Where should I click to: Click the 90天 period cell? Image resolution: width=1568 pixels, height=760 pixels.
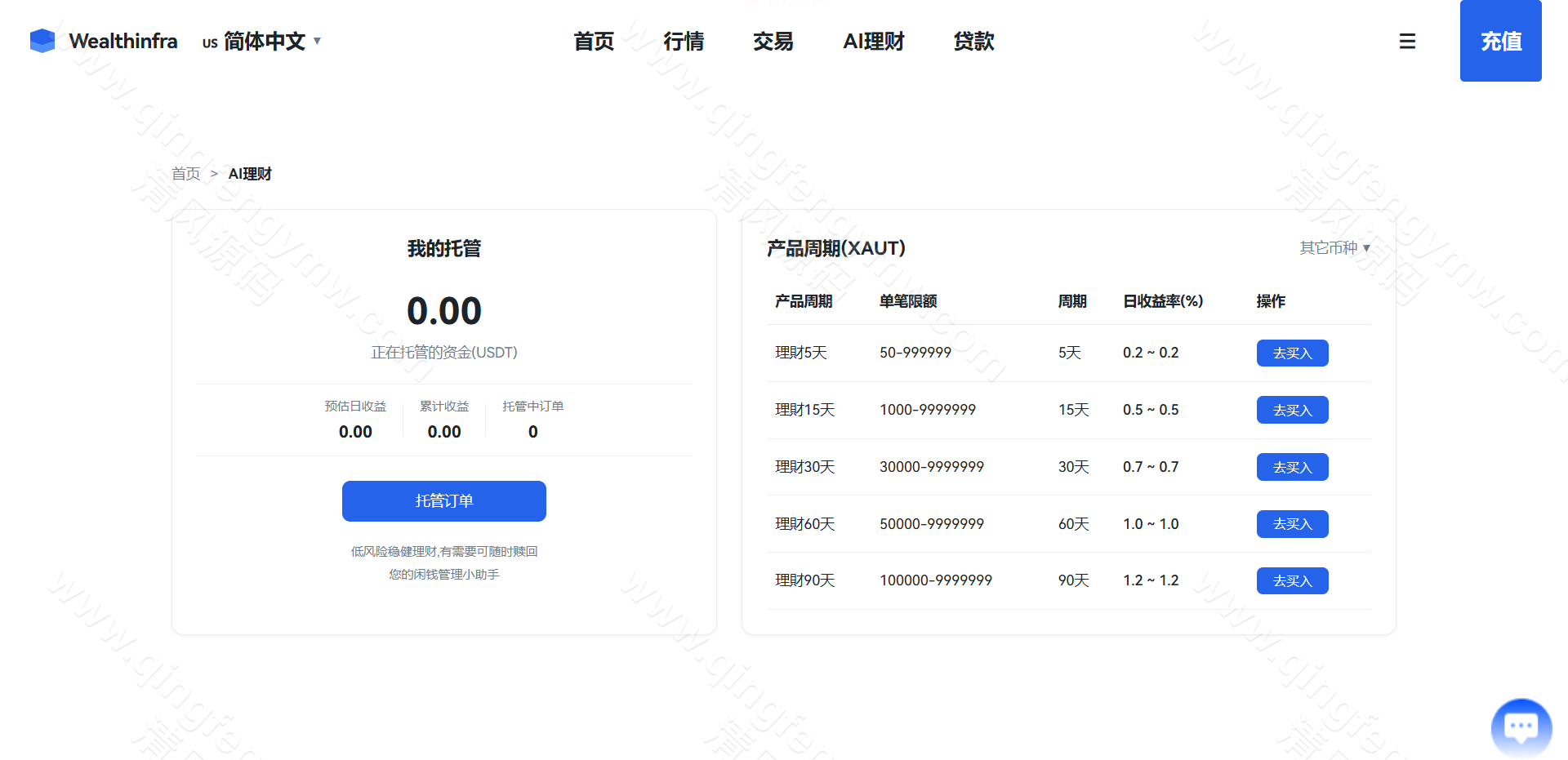(1074, 580)
